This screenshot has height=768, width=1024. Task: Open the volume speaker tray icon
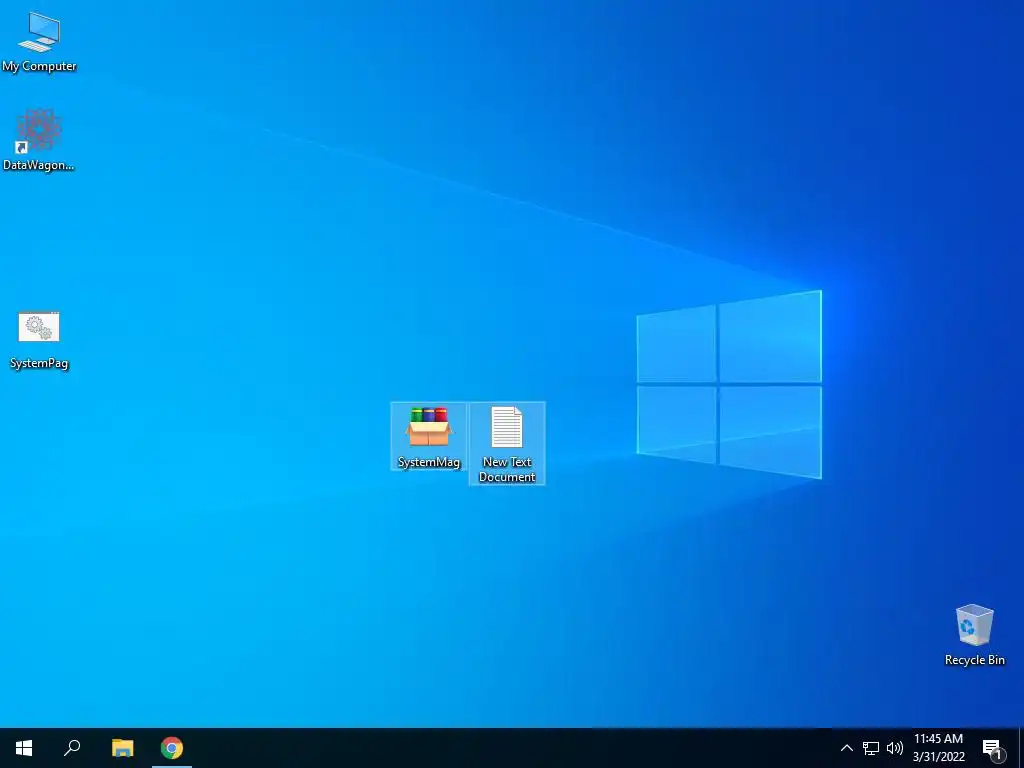(895, 748)
